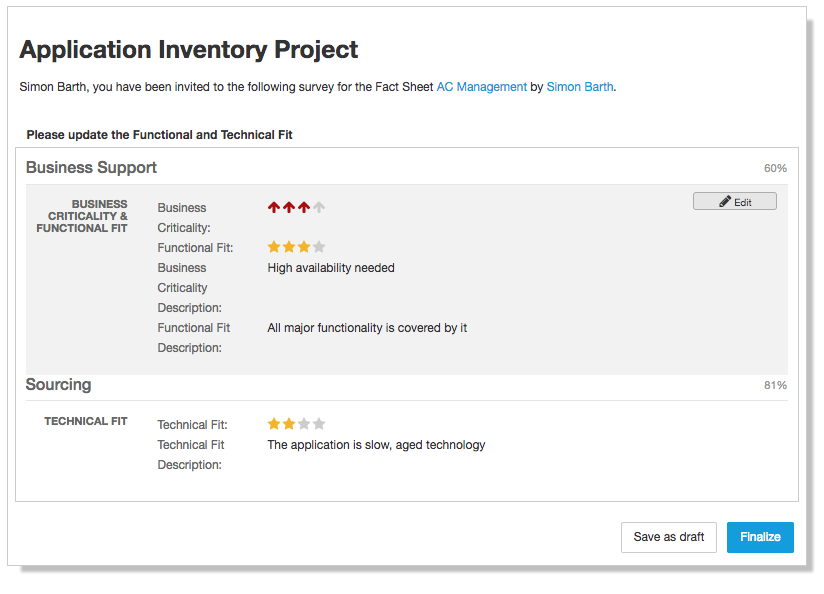Select the TECHNICAL FIT section label
Viewport: 824px width, 594px height.
pyautogui.click(x=85, y=421)
